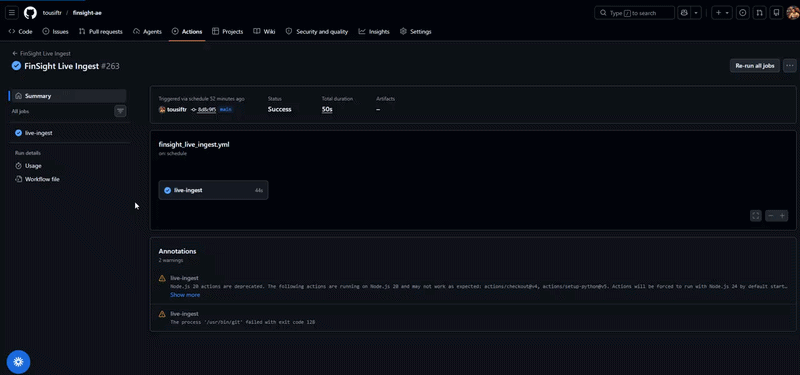Open your issues from the header icon
Image resolution: width=800 pixels, height=375 pixels.
743,13
